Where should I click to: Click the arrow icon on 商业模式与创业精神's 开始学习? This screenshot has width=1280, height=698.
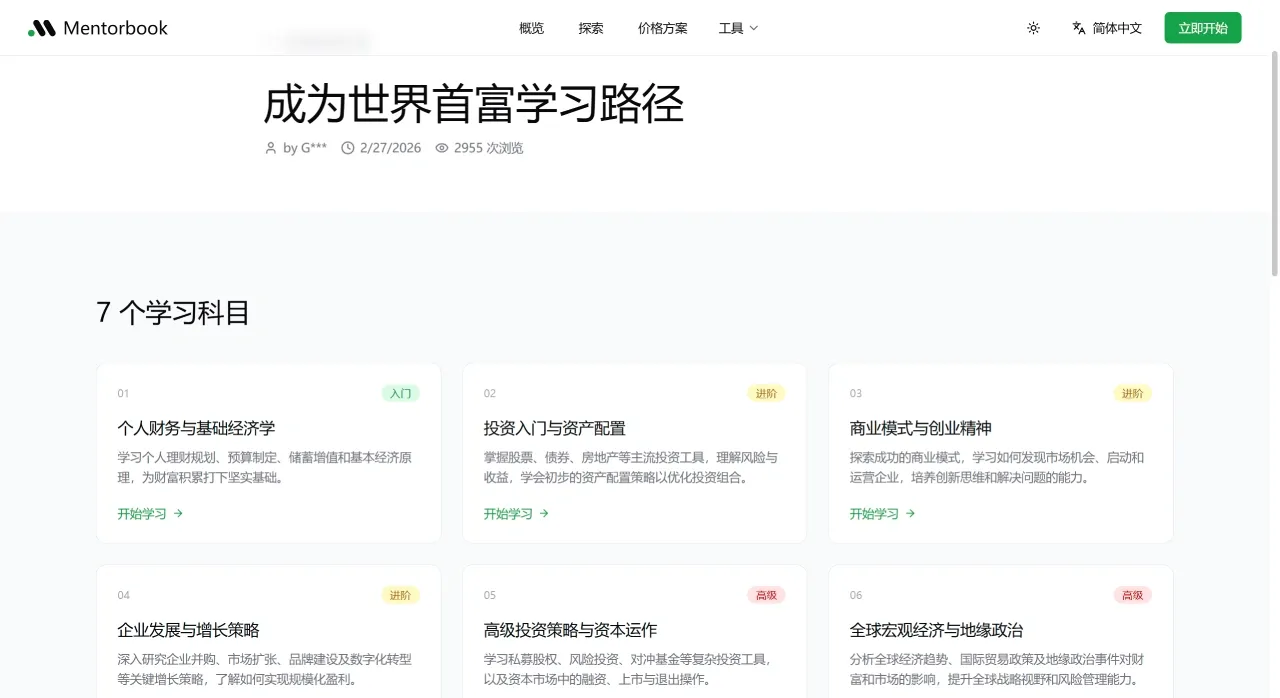(x=910, y=513)
